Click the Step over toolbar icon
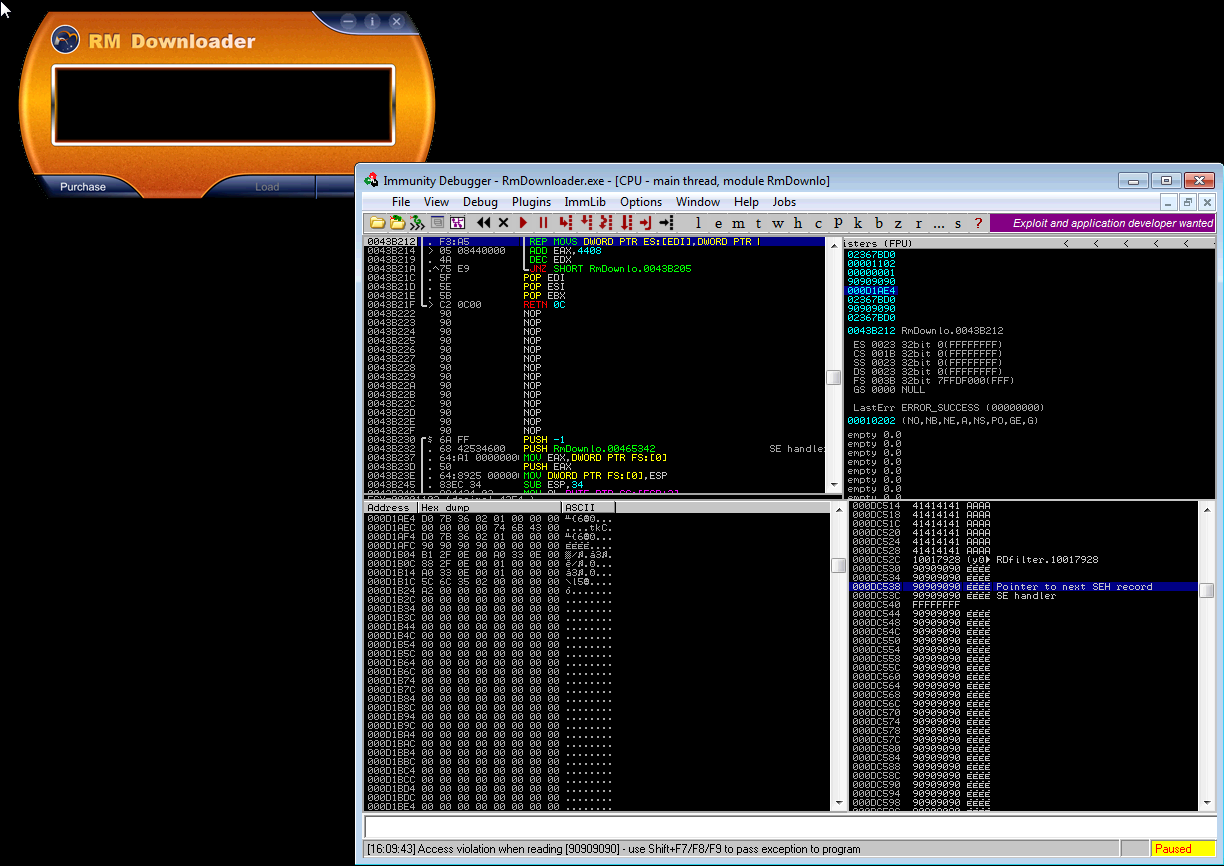 pyautogui.click(x=586, y=222)
